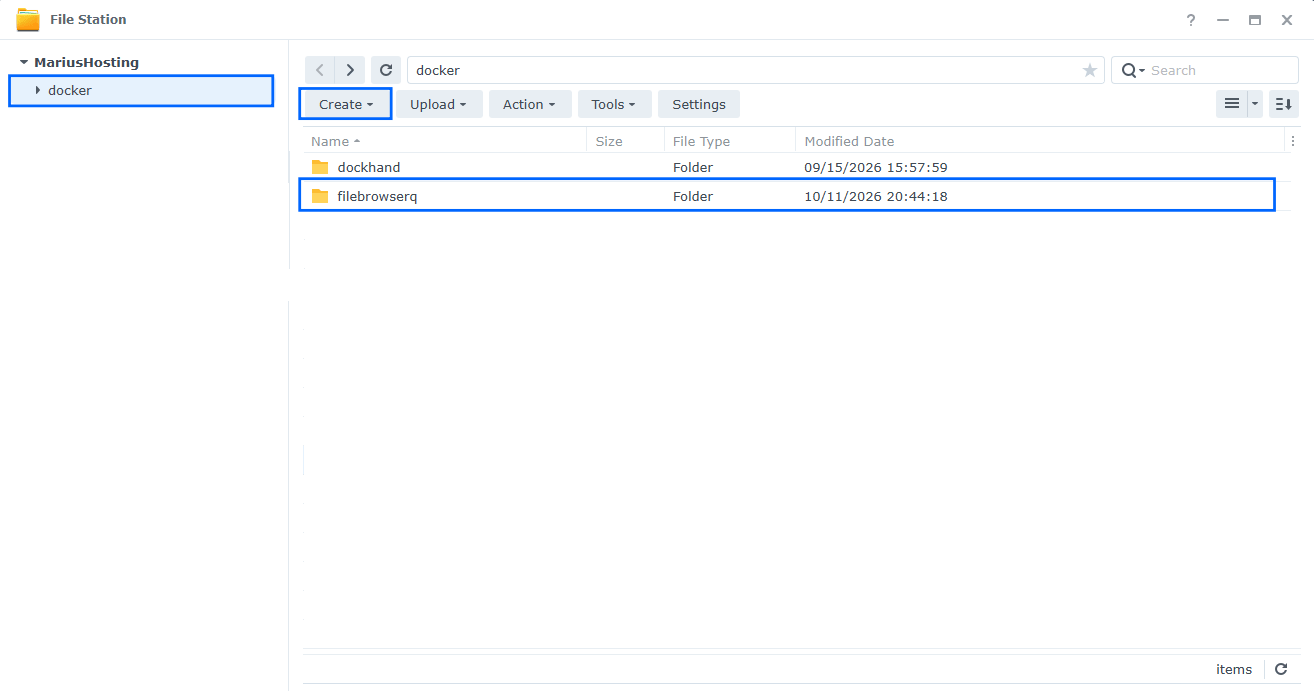
Task: Reload the list from the bottom status bar
Action: (1281, 669)
